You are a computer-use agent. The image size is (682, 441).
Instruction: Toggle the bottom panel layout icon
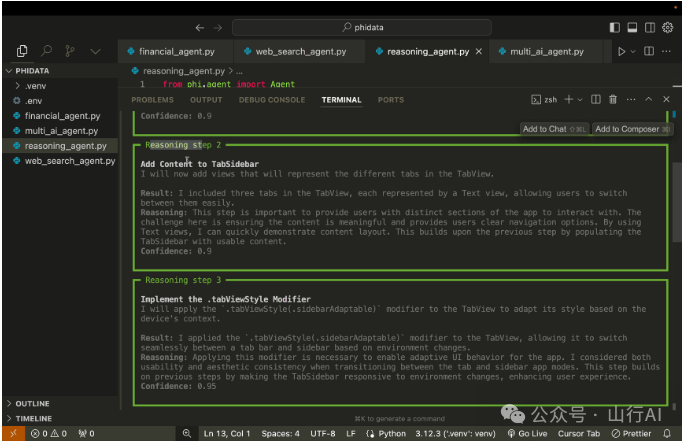click(x=632, y=27)
